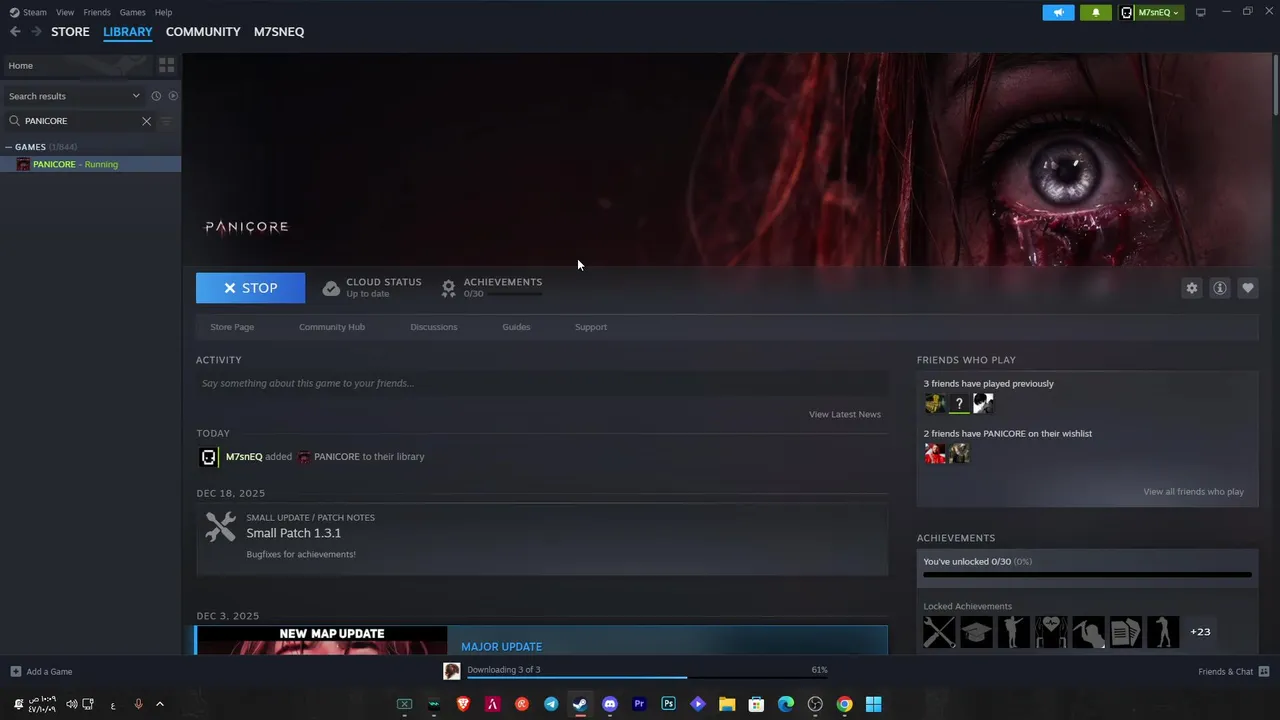Click the Cloud Status icon
Screen dimensions: 1280x720
(331, 288)
